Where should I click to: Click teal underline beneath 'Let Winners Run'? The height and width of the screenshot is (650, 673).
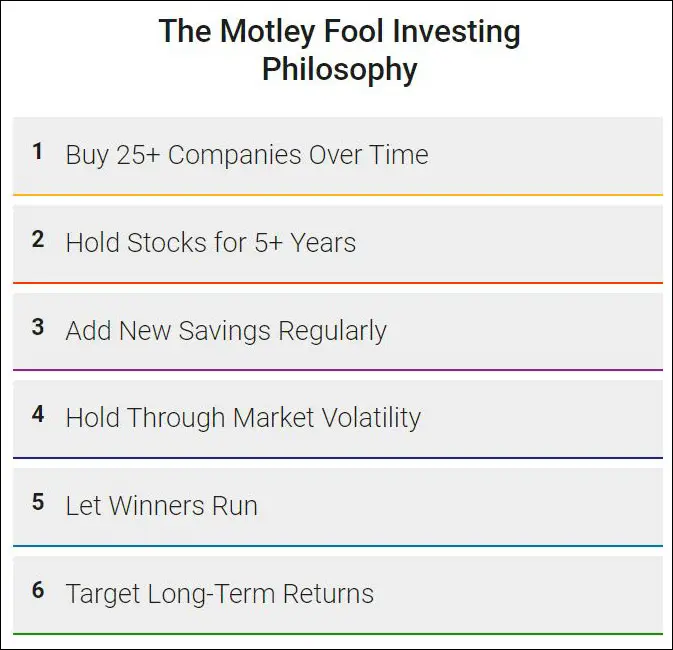[337, 546]
